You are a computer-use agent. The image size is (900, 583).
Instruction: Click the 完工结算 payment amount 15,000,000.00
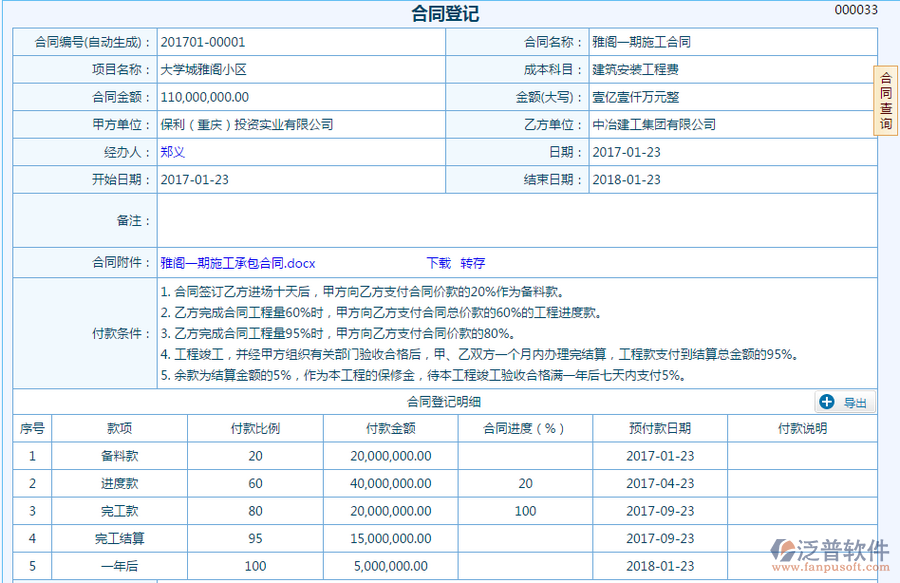click(x=390, y=538)
